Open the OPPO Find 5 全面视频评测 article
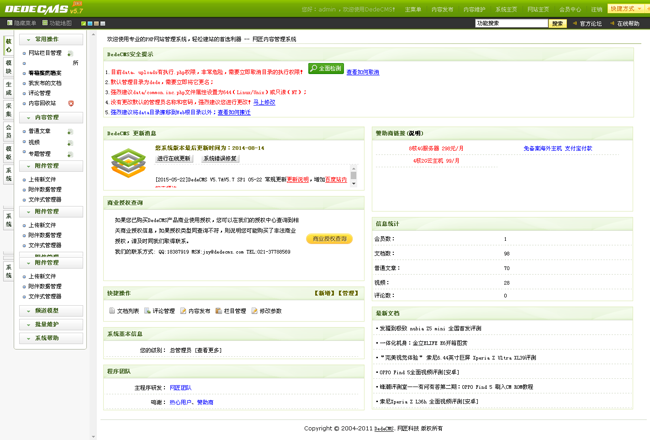The width and height of the screenshot is (650, 440). click(419, 372)
